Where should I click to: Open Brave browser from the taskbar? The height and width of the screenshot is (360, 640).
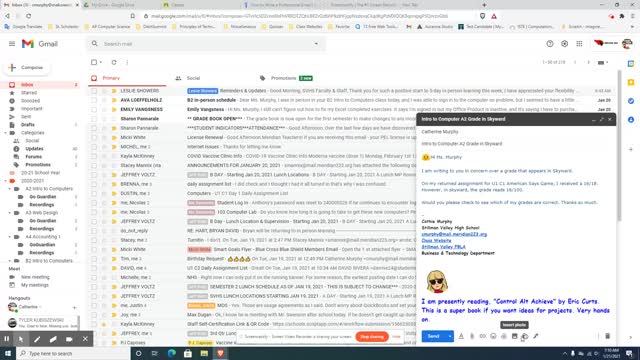[x=220, y=353]
